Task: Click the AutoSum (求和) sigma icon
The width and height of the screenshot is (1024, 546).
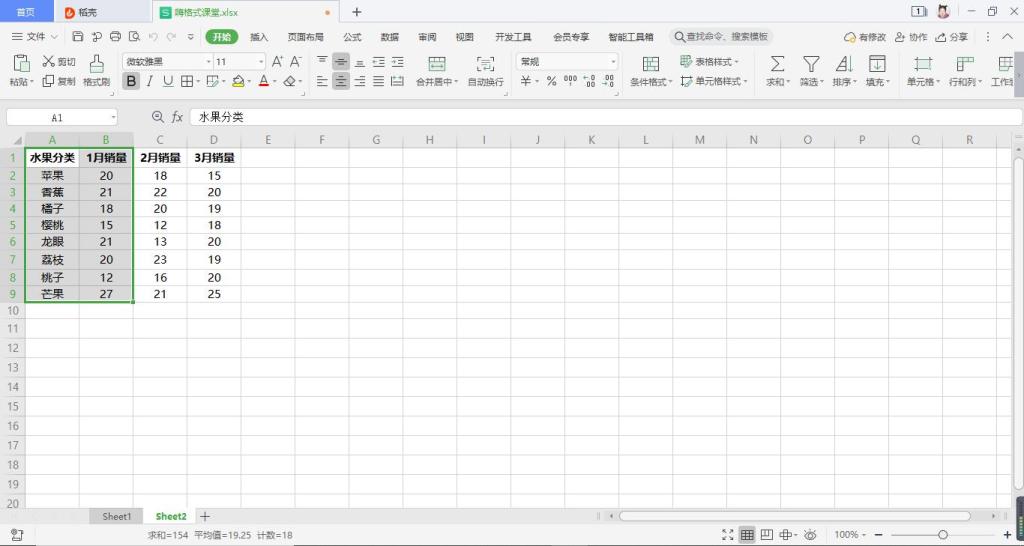Action: (x=777, y=64)
